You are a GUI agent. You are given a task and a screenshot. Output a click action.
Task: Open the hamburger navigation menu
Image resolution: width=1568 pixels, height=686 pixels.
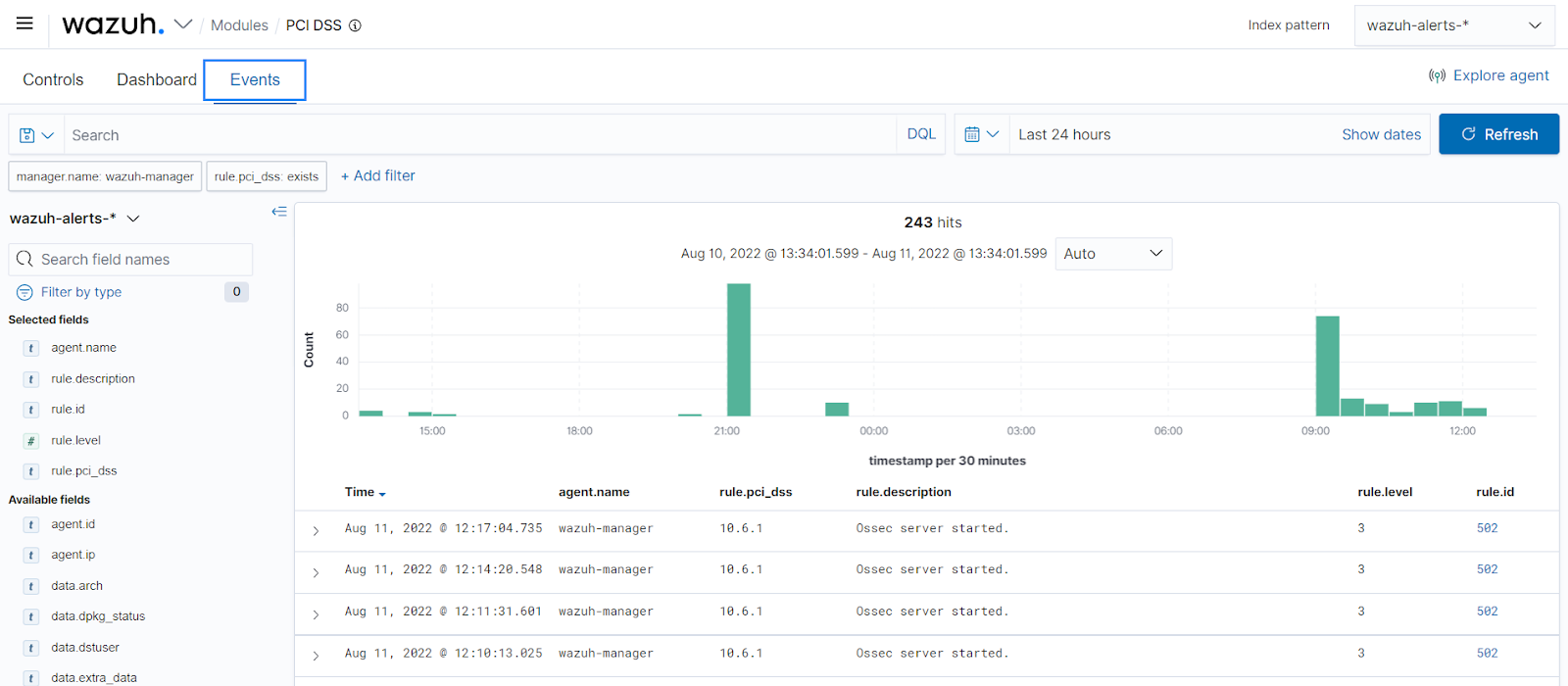24,24
